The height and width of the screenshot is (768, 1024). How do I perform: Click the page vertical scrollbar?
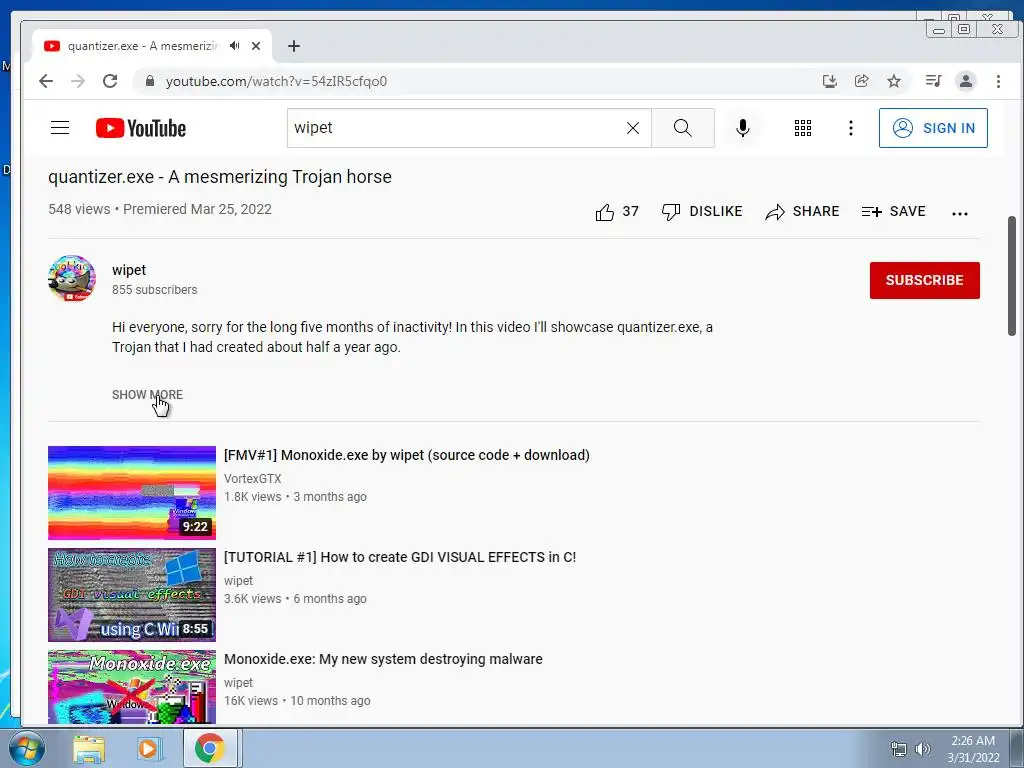tap(1012, 276)
